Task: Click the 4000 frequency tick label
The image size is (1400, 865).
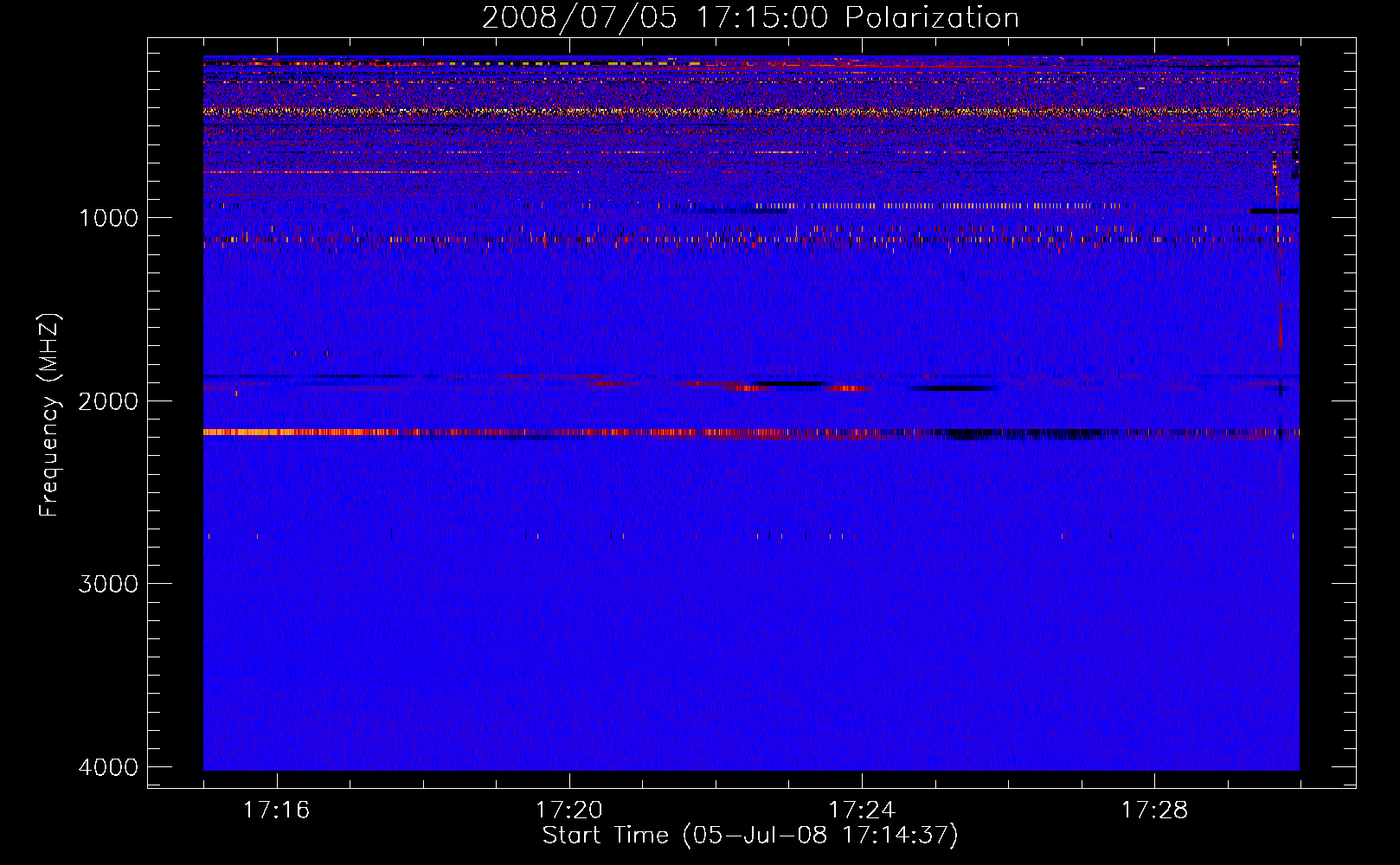Action: pos(108,767)
